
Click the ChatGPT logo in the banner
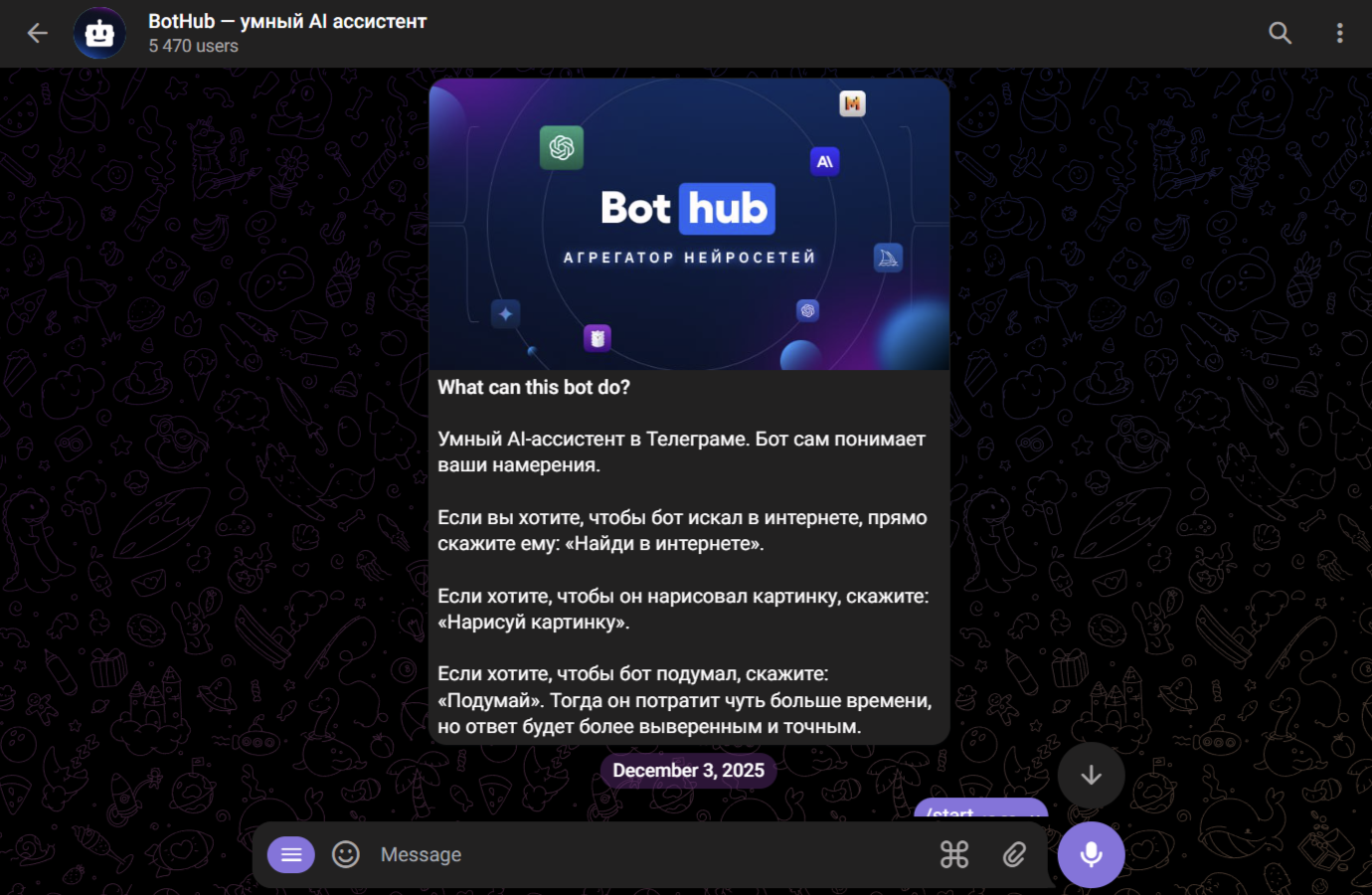point(561,147)
